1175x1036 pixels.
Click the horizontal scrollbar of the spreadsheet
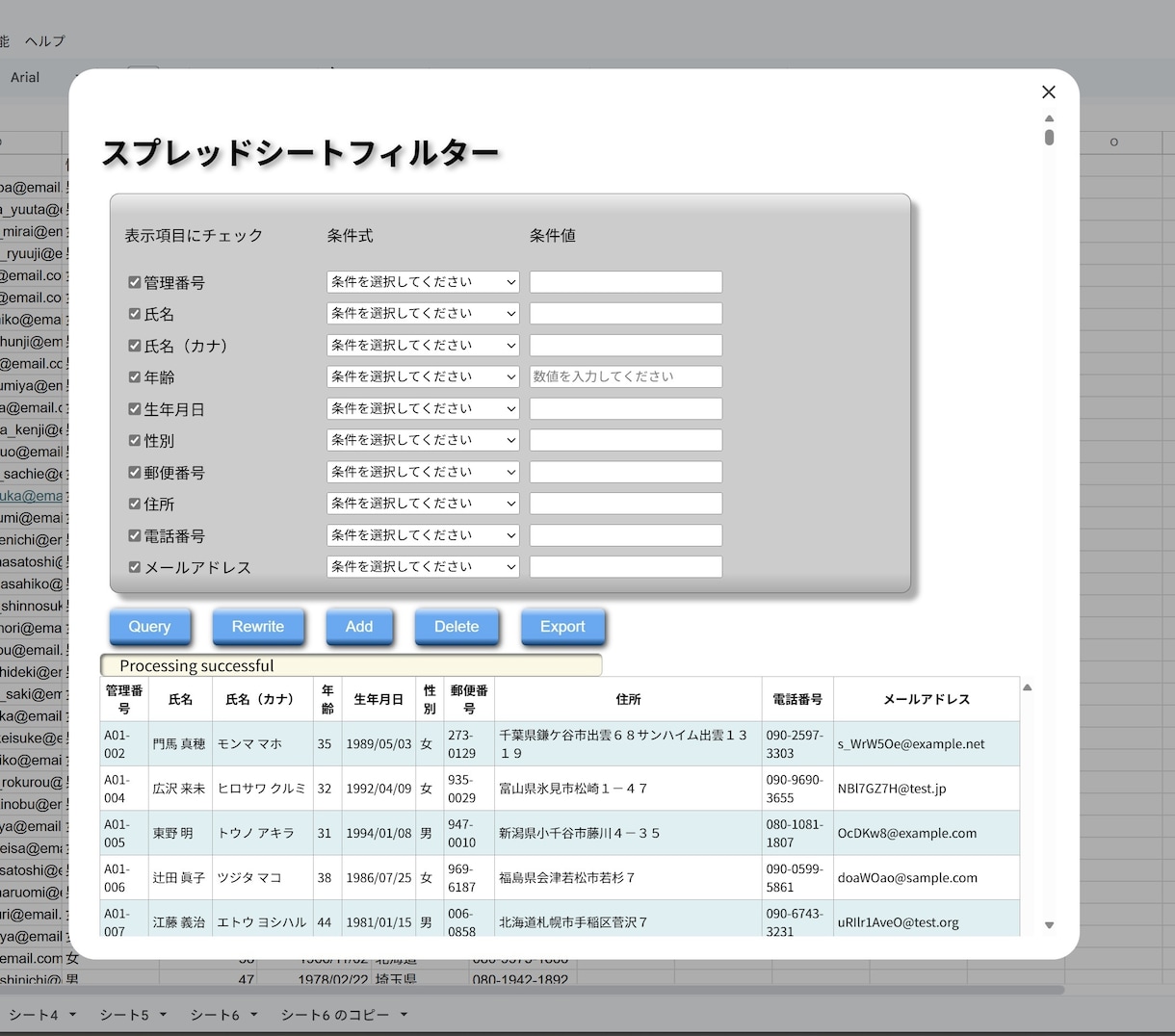tap(532, 989)
